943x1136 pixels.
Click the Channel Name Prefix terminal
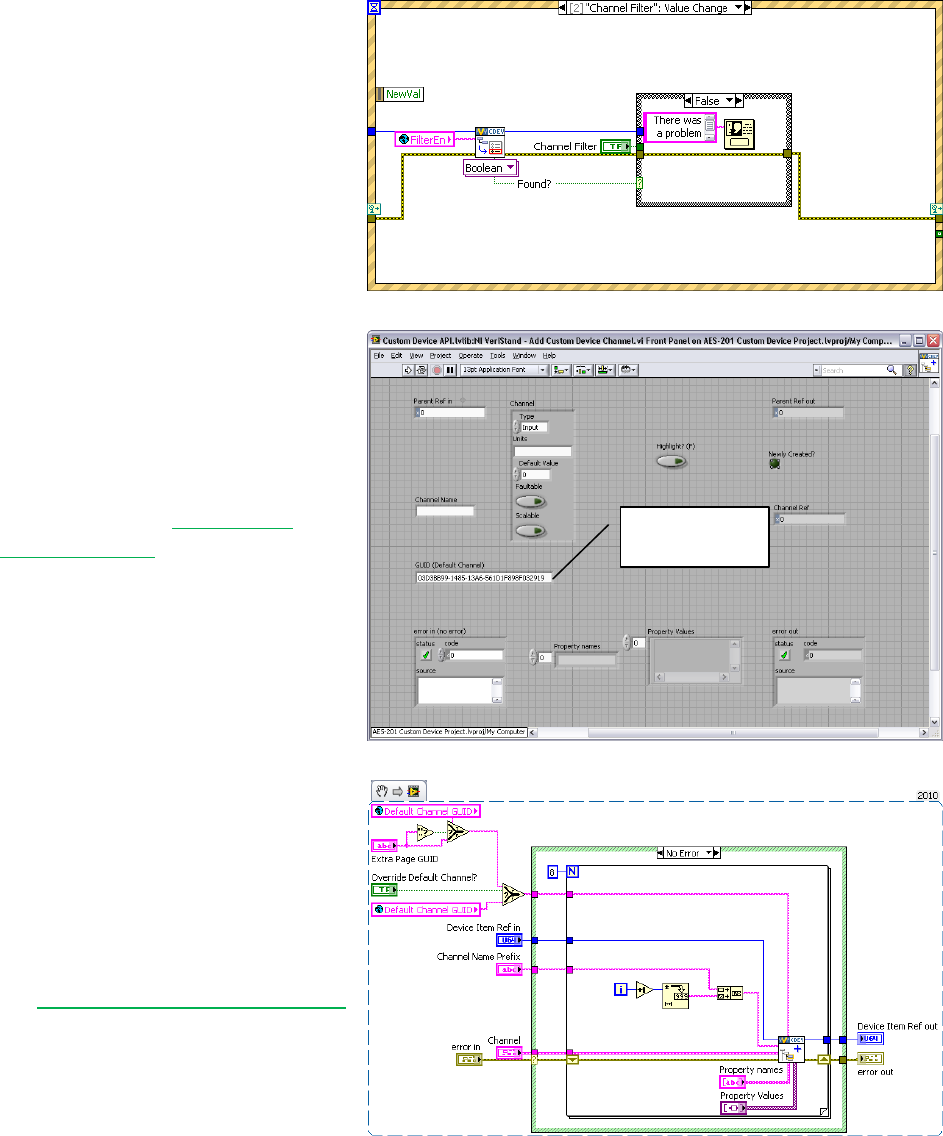point(509,969)
